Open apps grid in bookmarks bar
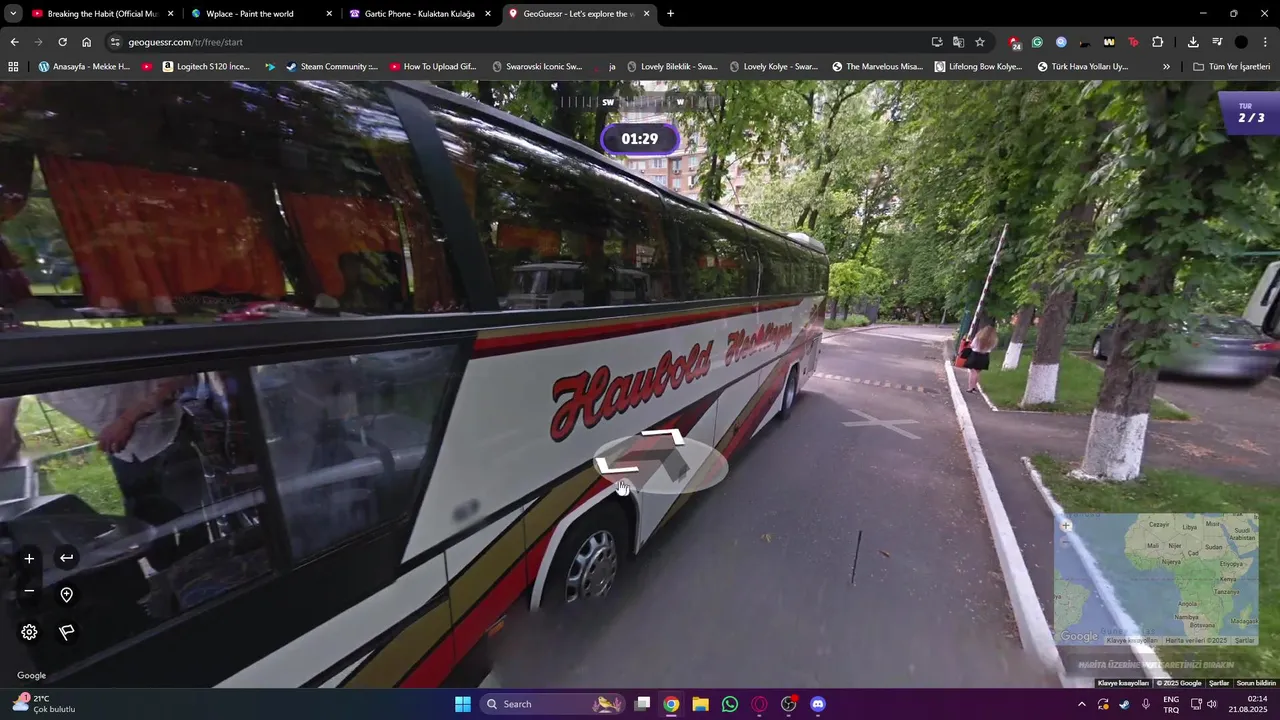This screenshot has height=720, width=1280. 13,67
